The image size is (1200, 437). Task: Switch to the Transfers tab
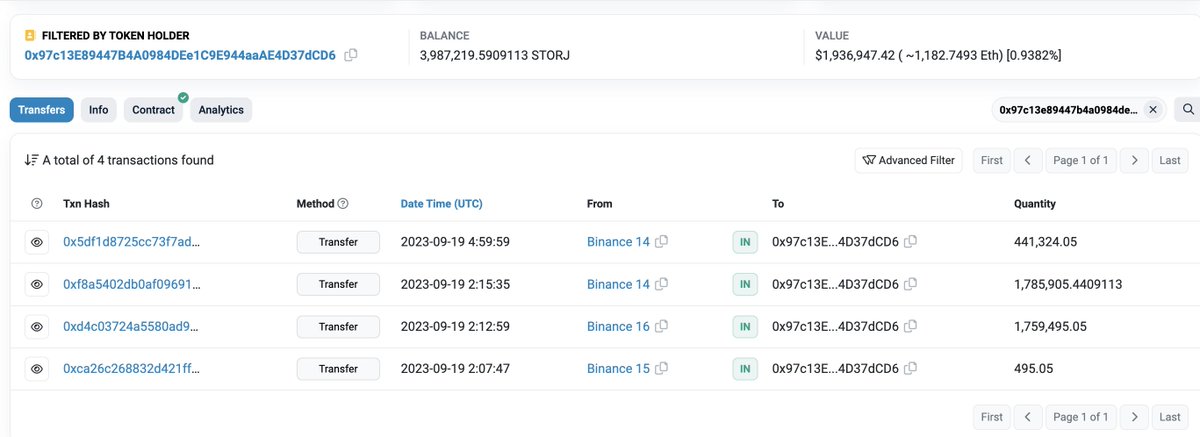click(x=42, y=110)
